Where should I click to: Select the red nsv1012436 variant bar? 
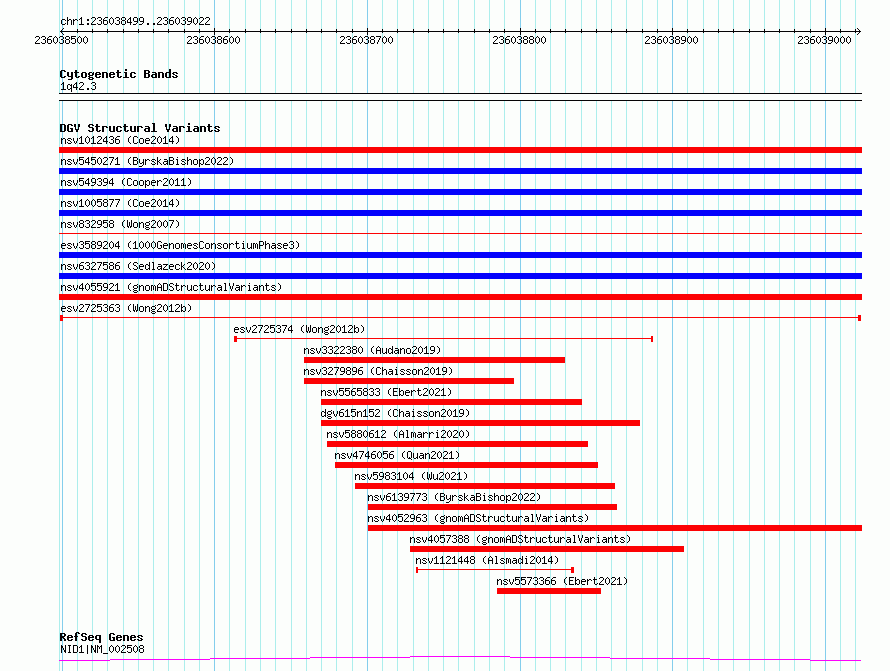coord(460,150)
